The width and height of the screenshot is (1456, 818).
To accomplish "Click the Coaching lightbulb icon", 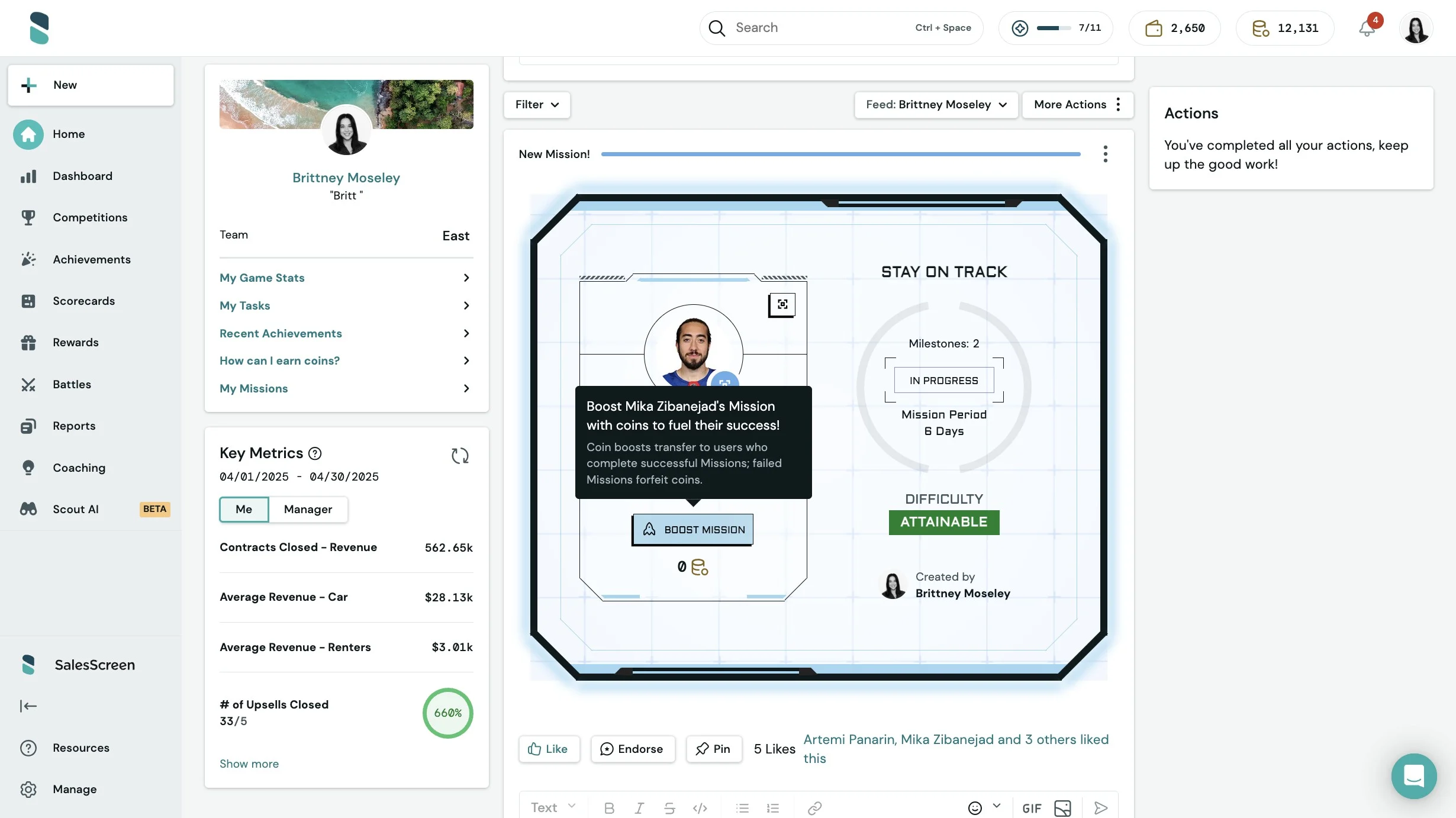I will (x=28, y=468).
